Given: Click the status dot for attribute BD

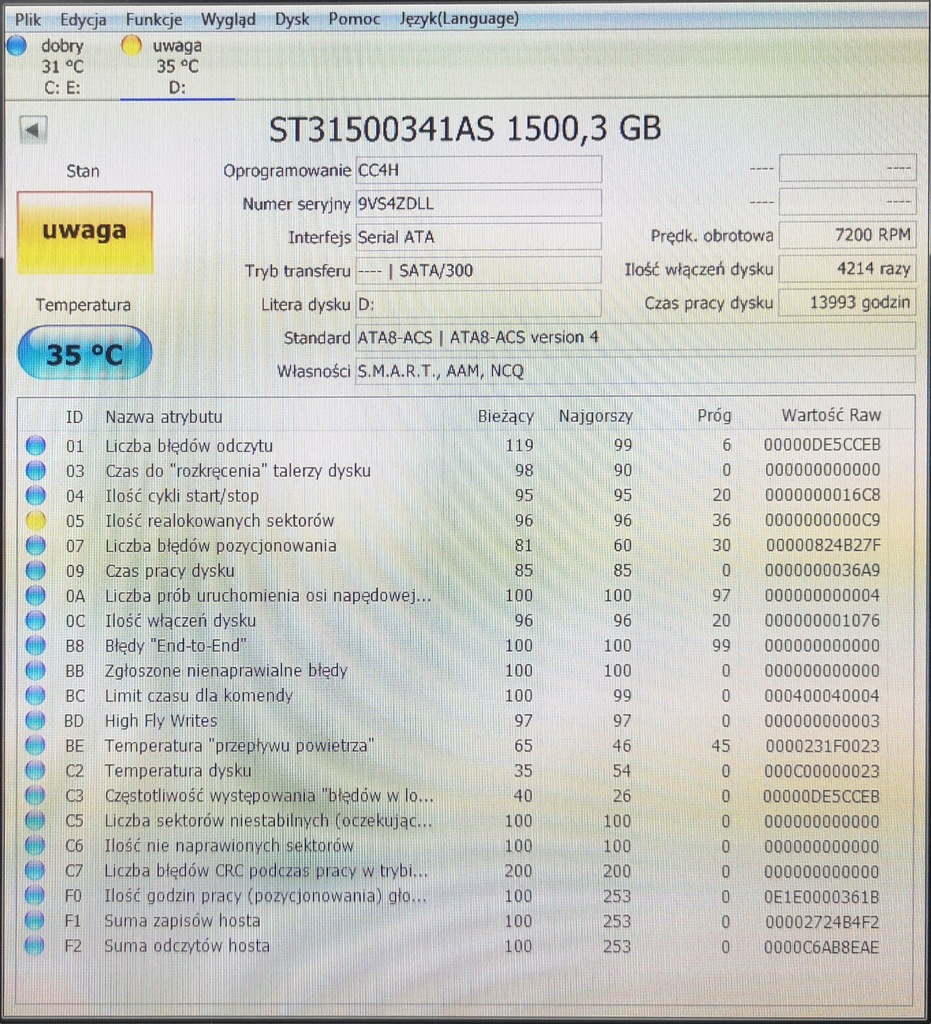Looking at the screenshot, I should tap(36, 720).
